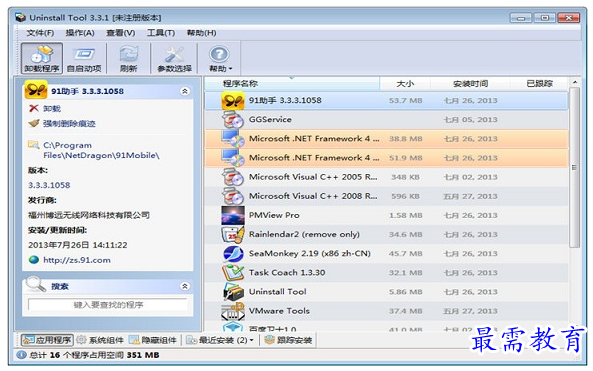The height and width of the screenshot is (371, 593).
Task: Click the Uninstall Tool program icon
Action: [233, 292]
